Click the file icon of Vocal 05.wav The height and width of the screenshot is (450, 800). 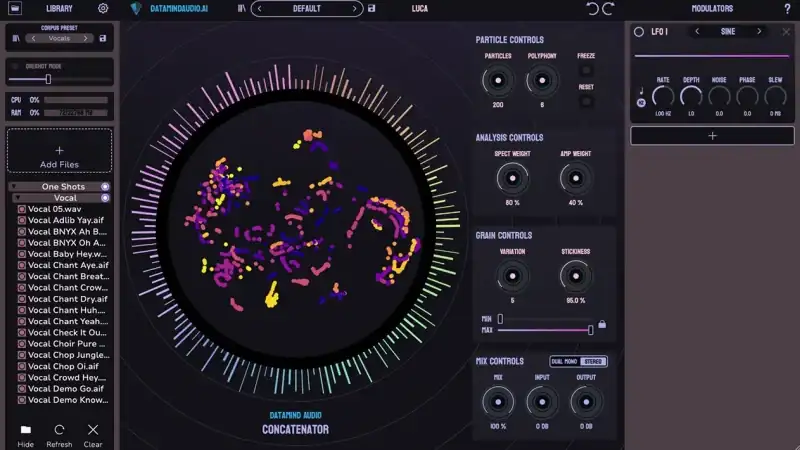(x=21, y=209)
